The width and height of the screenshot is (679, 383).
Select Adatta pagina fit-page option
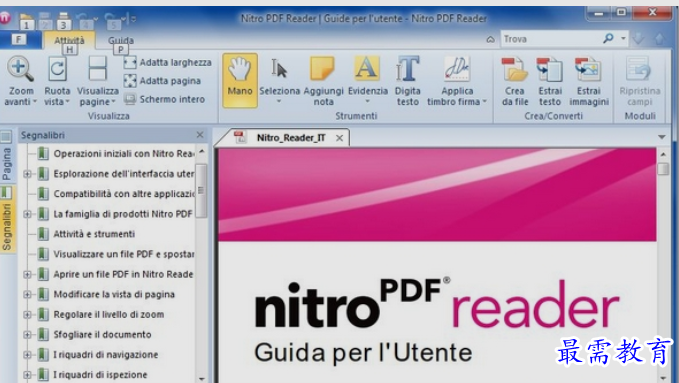click(162, 81)
